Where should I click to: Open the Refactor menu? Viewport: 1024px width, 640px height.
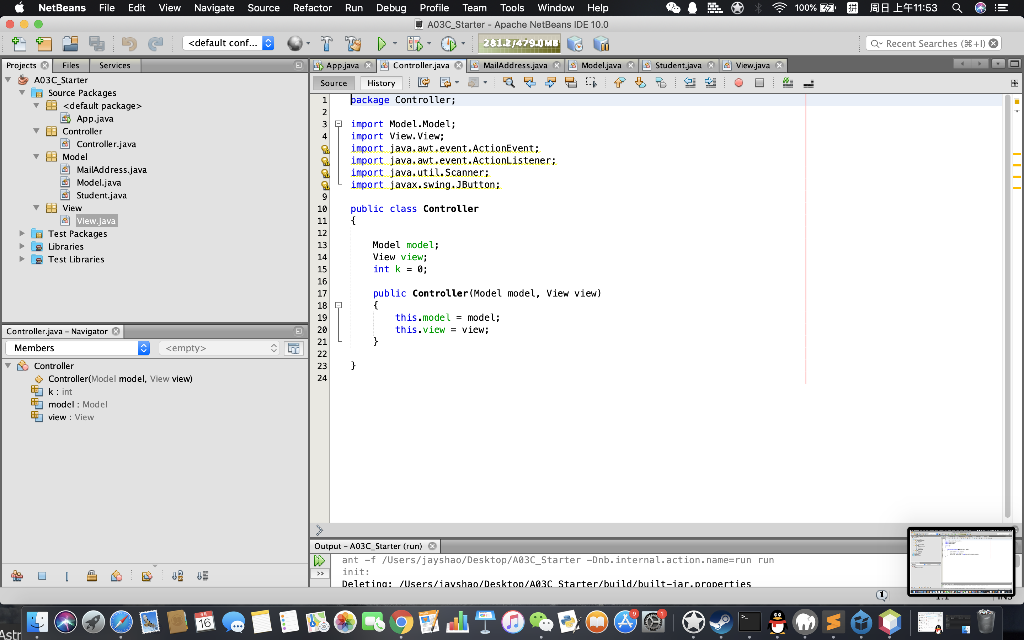tap(312, 7)
